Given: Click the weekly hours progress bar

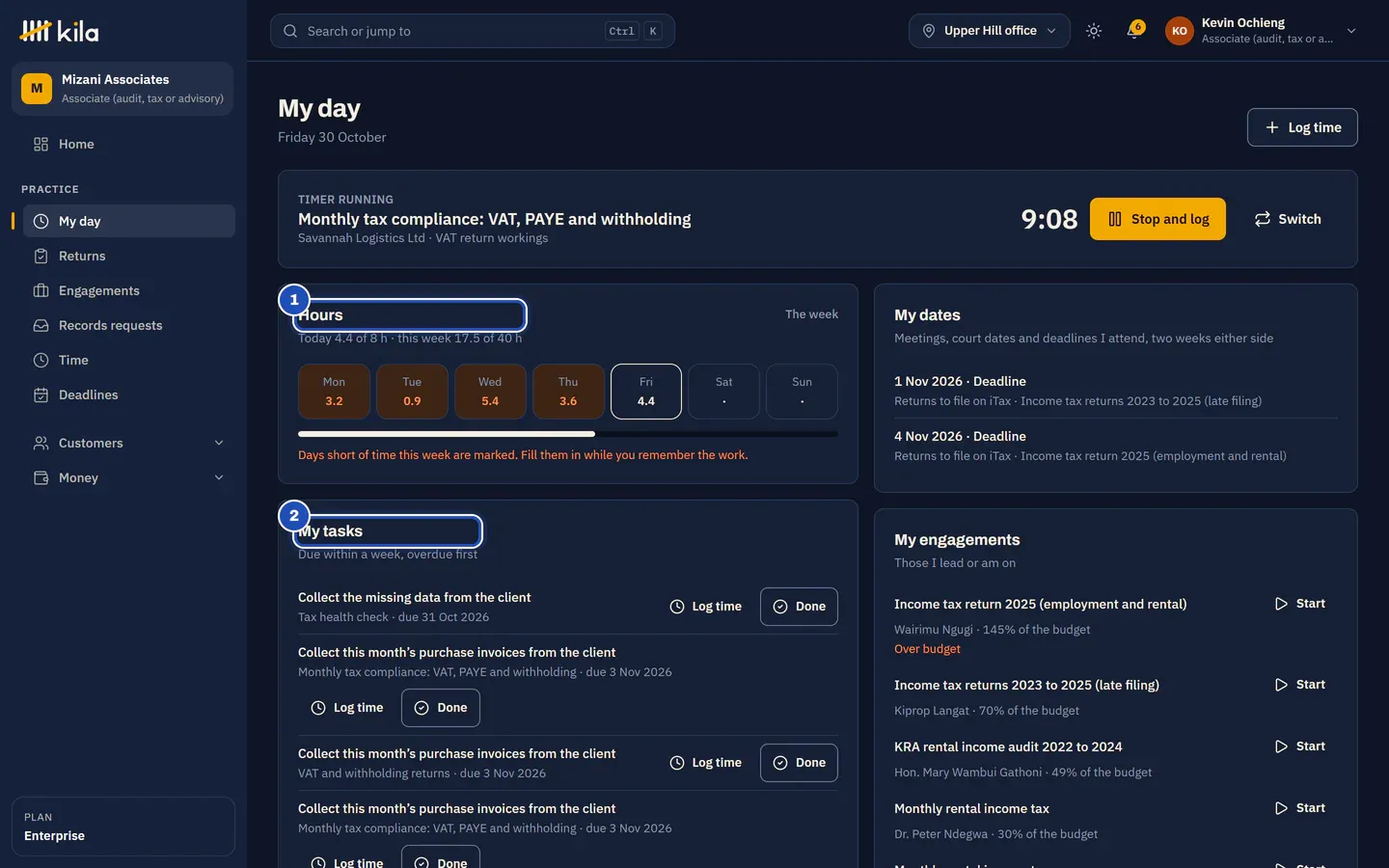Looking at the screenshot, I should point(568,434).
